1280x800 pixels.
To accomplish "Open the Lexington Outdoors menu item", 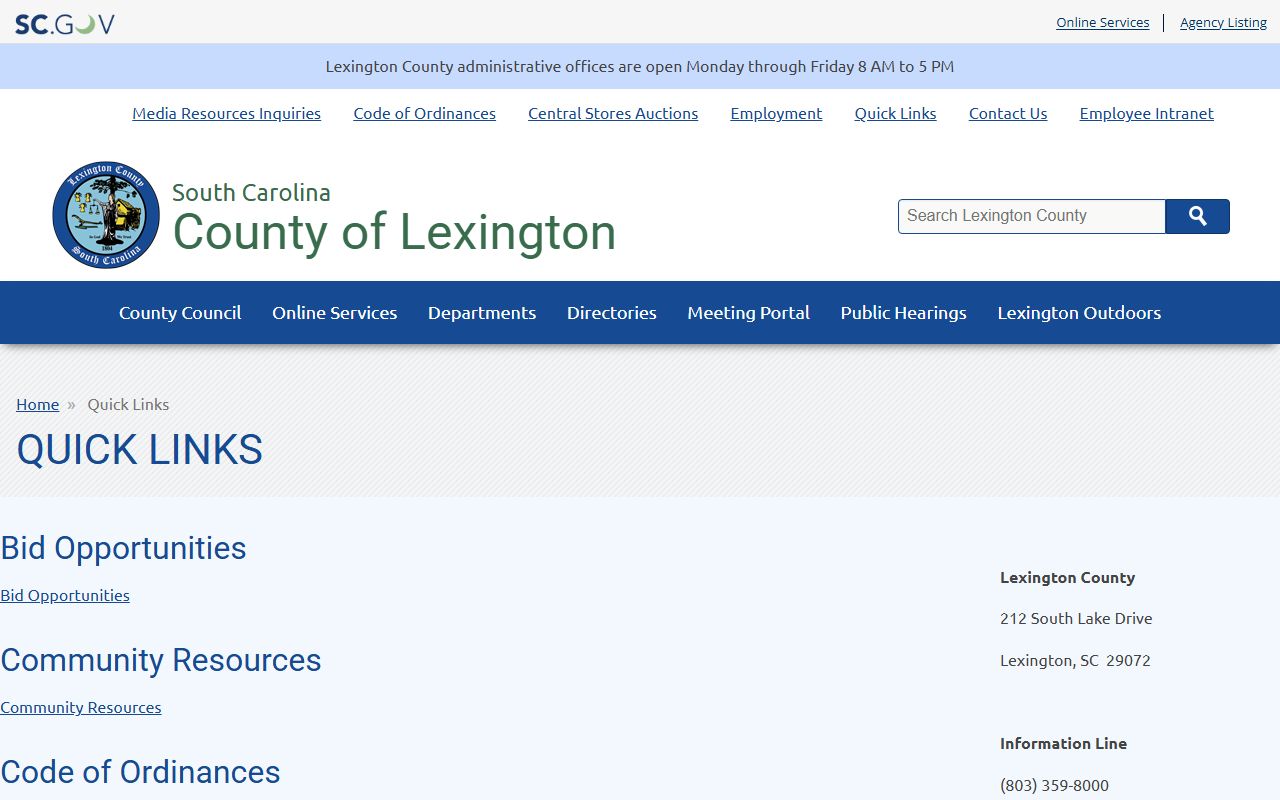I will [1079, 313].
